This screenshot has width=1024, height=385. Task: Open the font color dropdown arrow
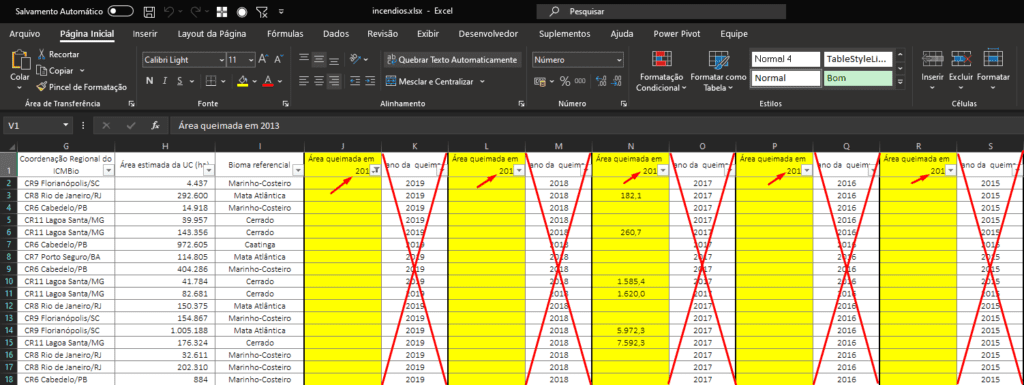click(x=280, y=81)
